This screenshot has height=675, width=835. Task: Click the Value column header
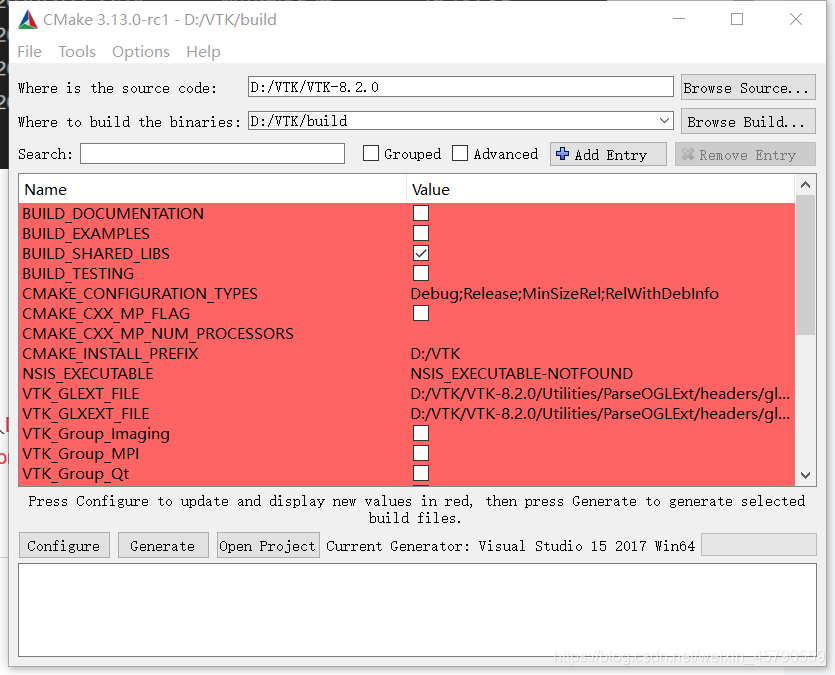tap(601, 190)
